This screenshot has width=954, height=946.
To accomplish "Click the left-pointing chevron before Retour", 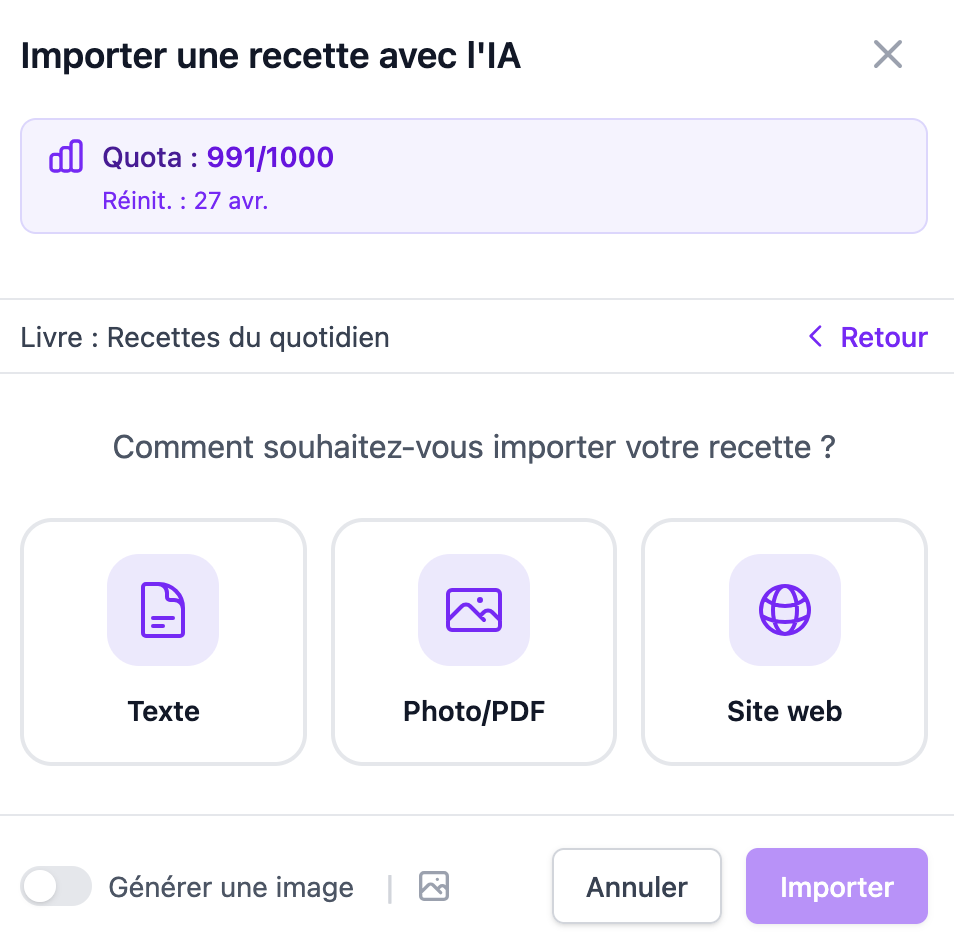I will coord(815,337).
